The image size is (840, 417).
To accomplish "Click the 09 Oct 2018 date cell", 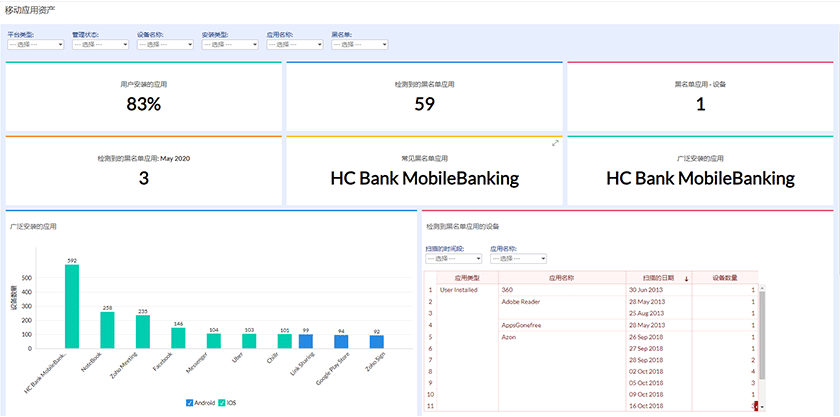I will click(x=659, y=395).
